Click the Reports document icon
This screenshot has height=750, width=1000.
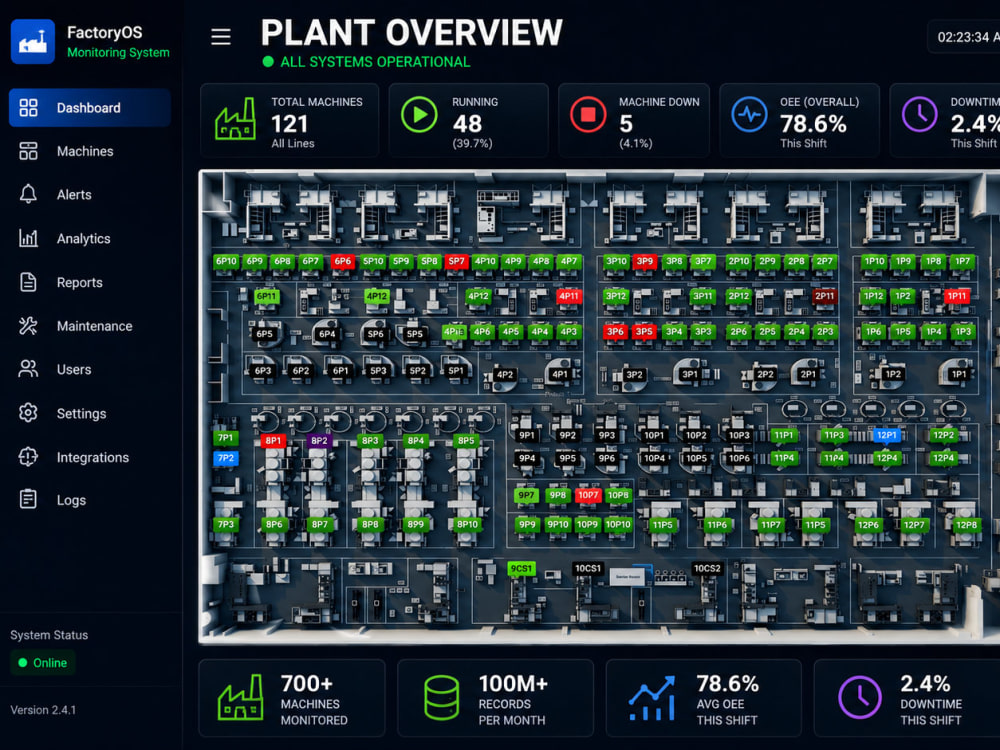click(28, 282)
